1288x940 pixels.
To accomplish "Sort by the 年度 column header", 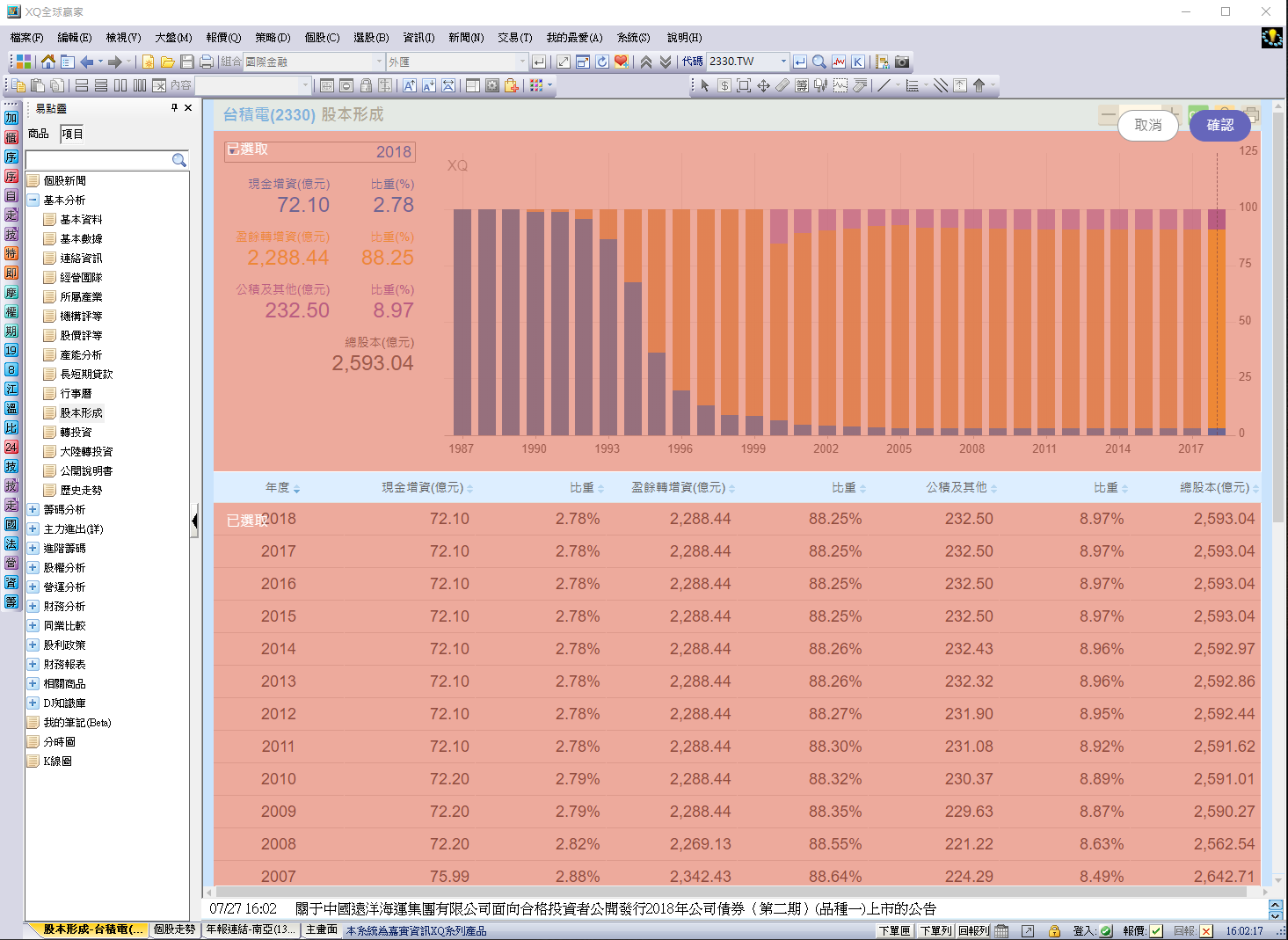I will click(x=282, y=487).
